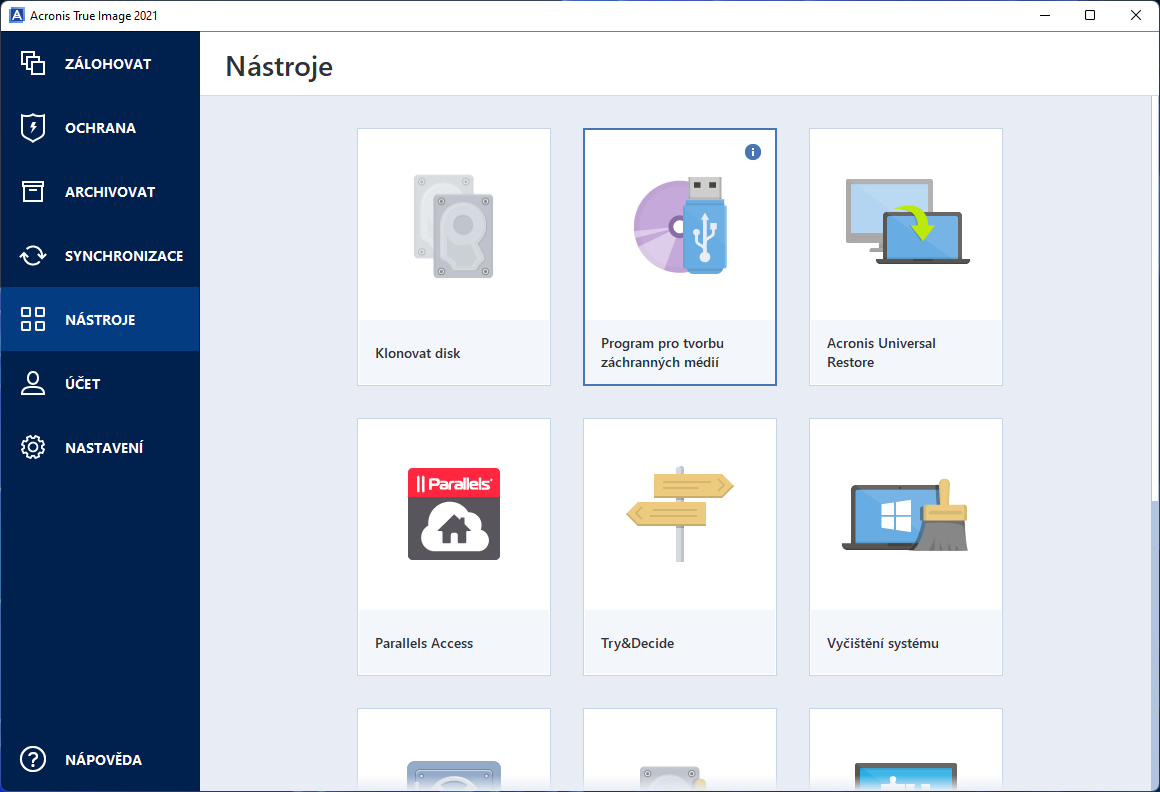Open Parallels Access tool
1160x792 pixels.
pos(453,546)
